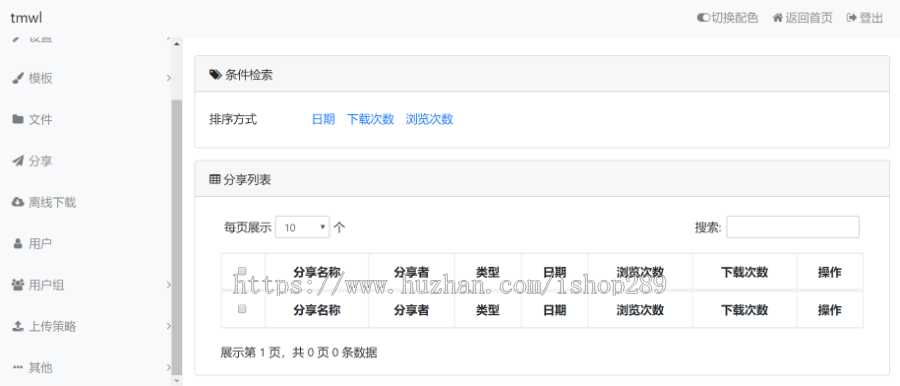Screen dimensions: 900x386
Task: Tick the select-all checkbox in top header row
Action: [242, 271]
